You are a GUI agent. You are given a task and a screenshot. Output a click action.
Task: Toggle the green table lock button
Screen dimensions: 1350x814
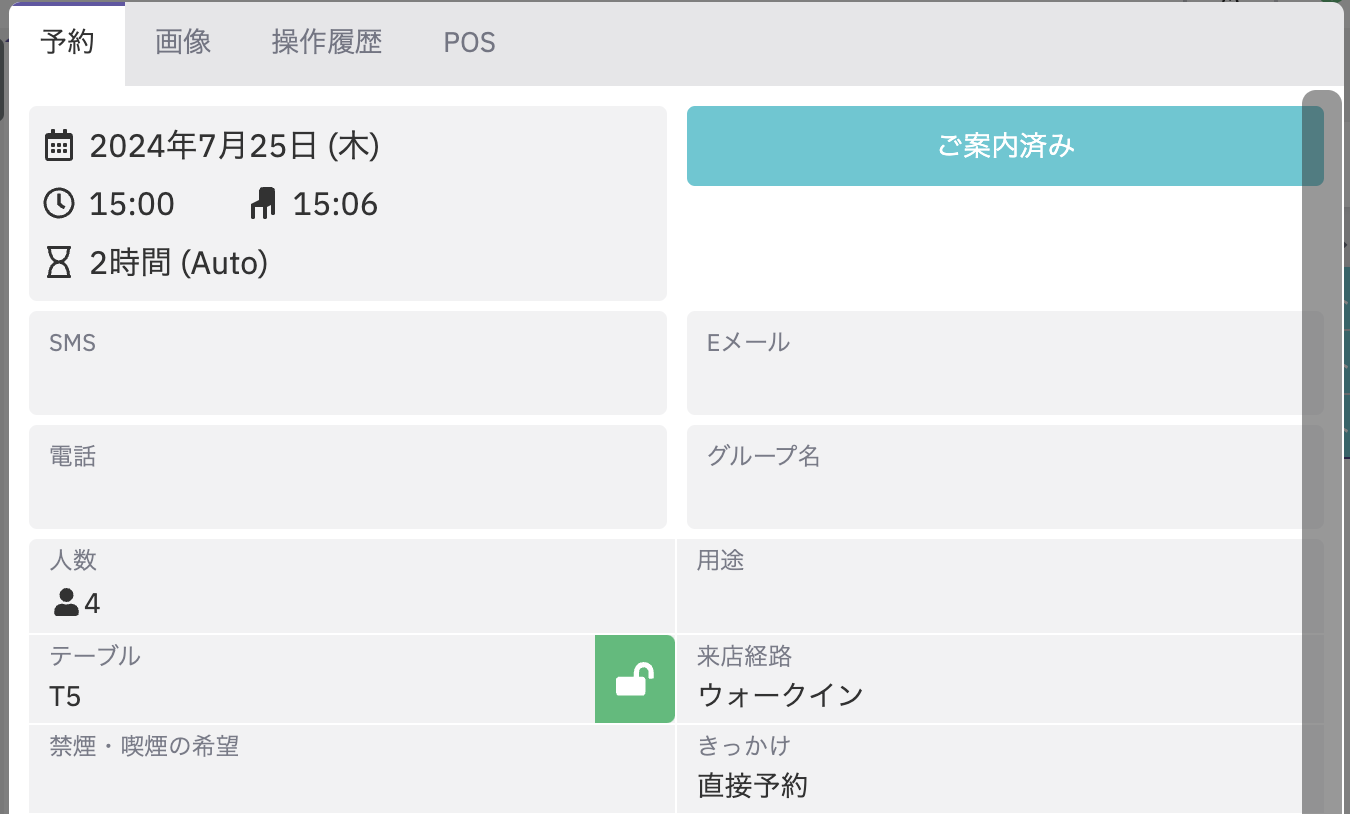[x=634, y=679]
